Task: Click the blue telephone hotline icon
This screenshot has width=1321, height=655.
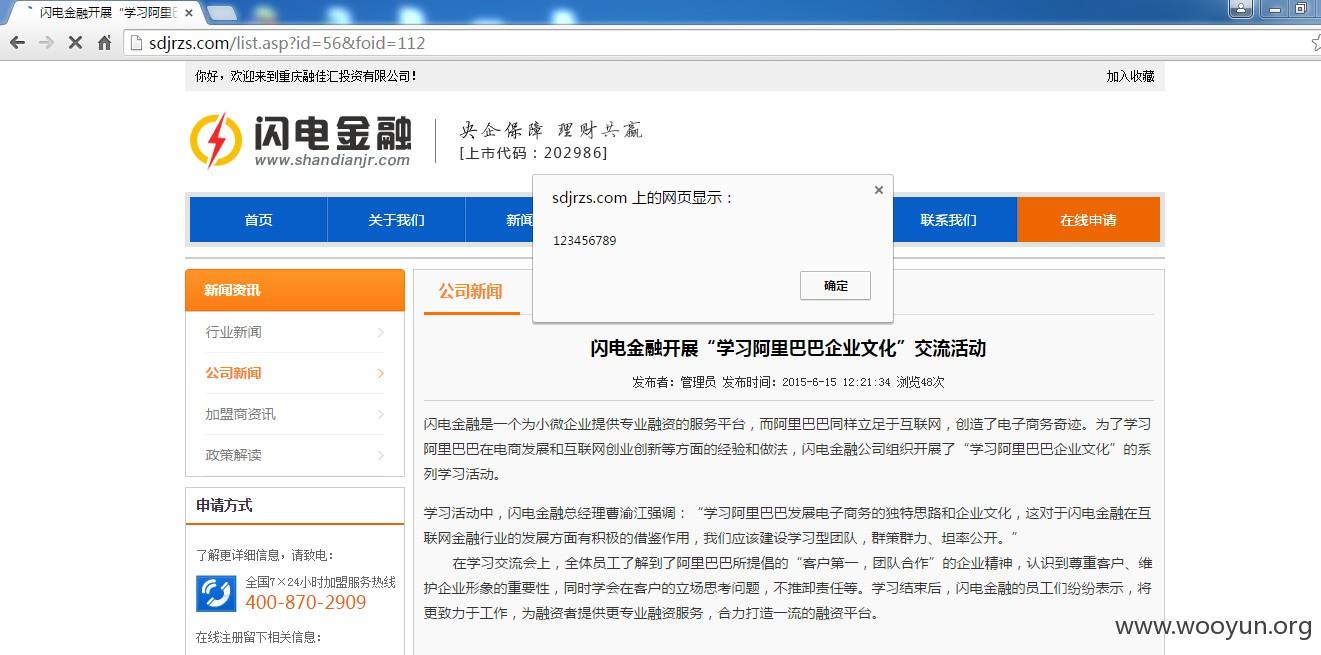Action: (216, 593)
